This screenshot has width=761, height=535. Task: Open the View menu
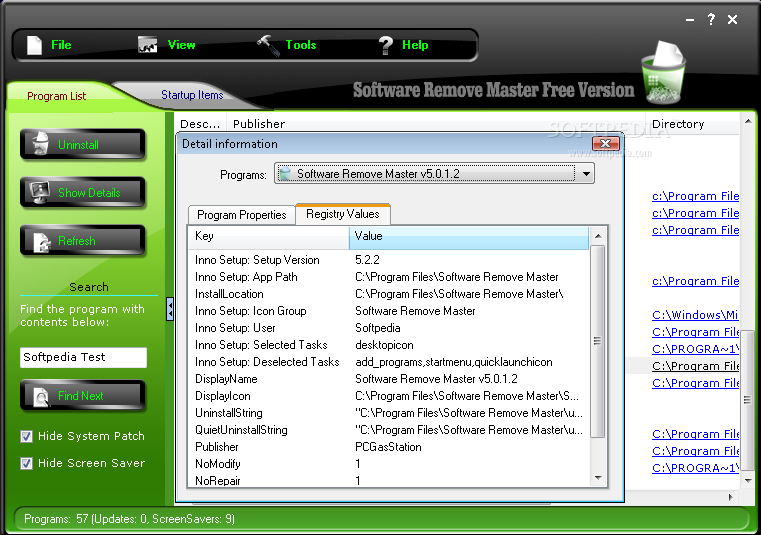(x=181, y=45)
